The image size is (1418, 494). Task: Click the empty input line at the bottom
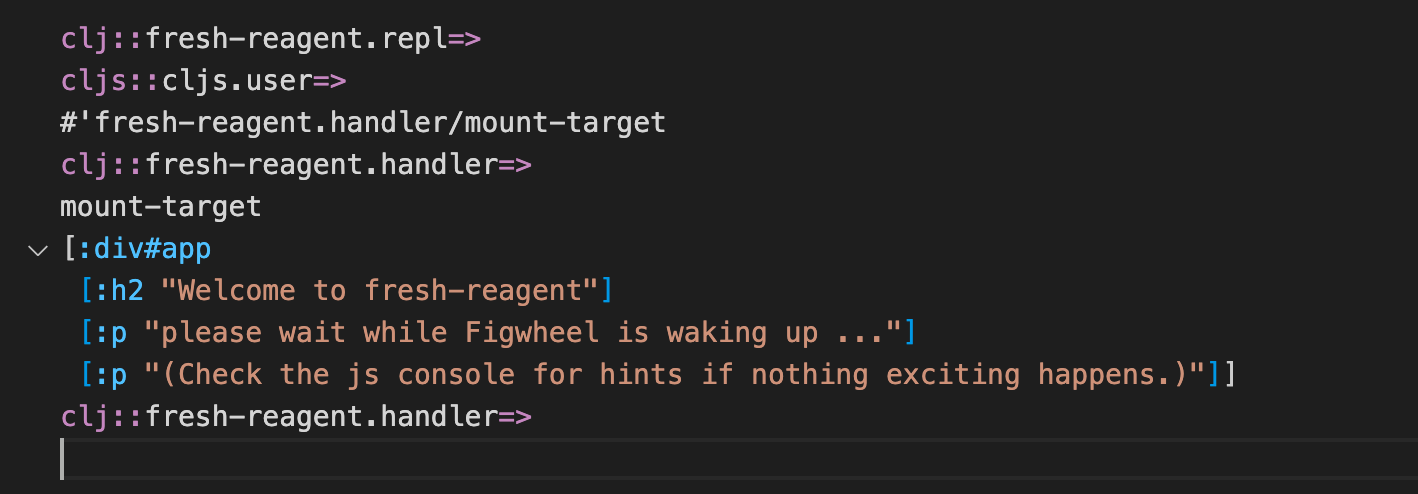point(700,459)
